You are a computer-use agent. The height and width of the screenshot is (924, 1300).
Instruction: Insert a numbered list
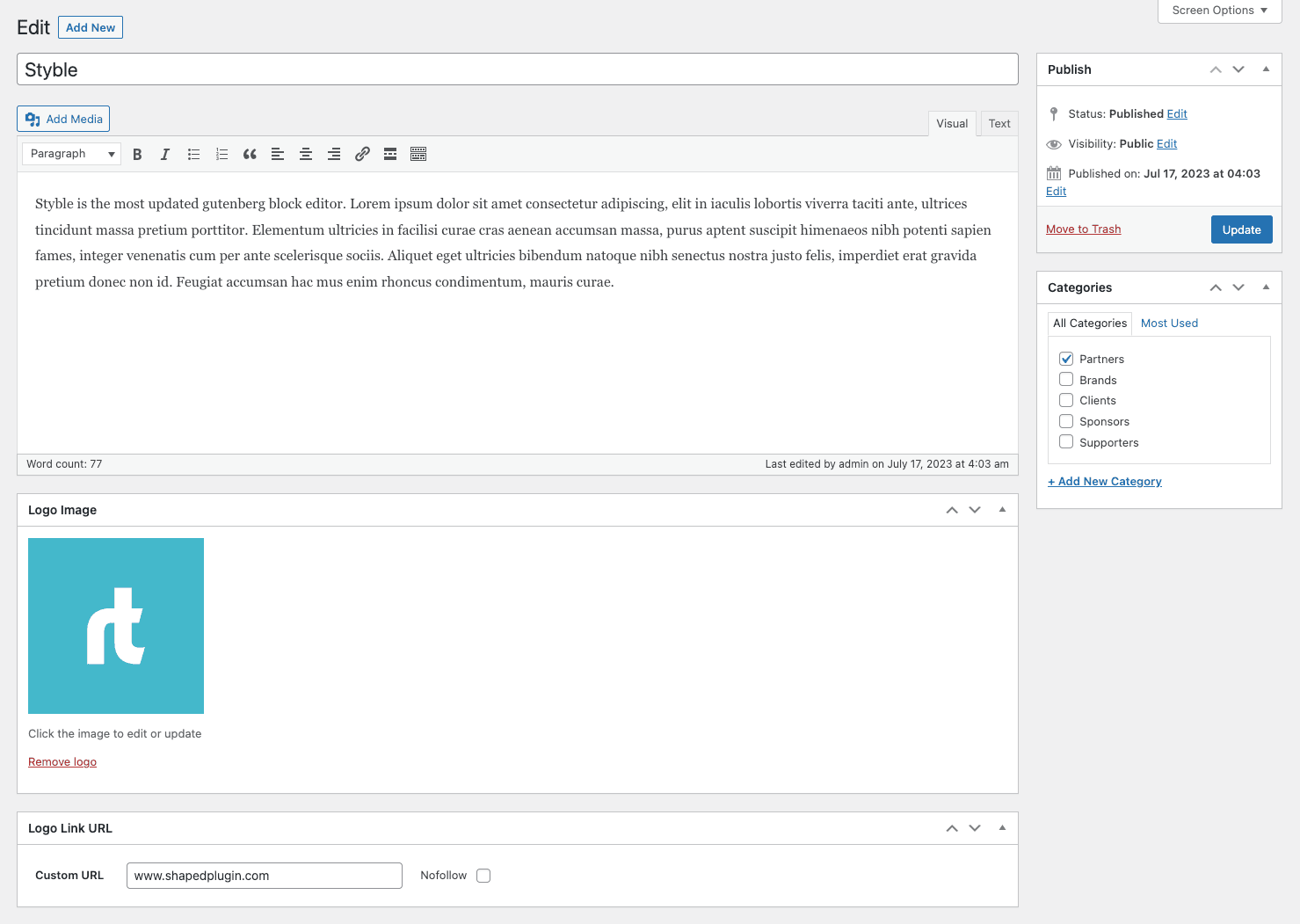click(x=222, y=154)
